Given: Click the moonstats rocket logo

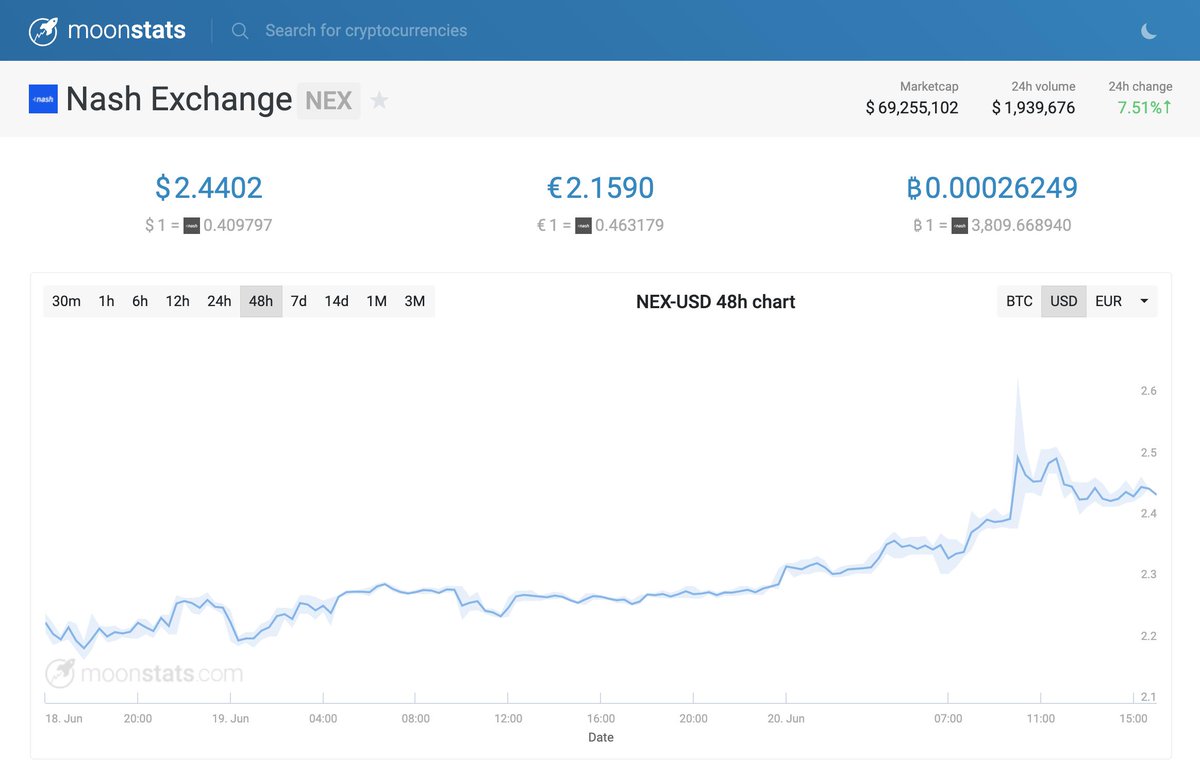Looking at the screenshot, I should click(x=42, y=30).
